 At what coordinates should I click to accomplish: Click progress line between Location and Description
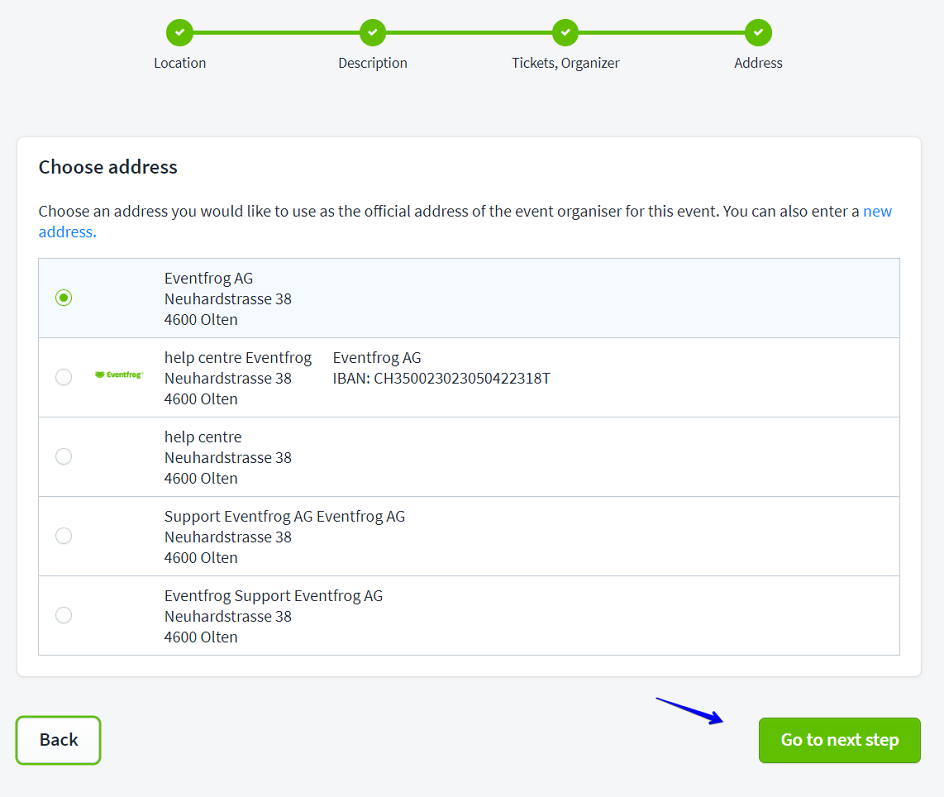coord(276,33)
